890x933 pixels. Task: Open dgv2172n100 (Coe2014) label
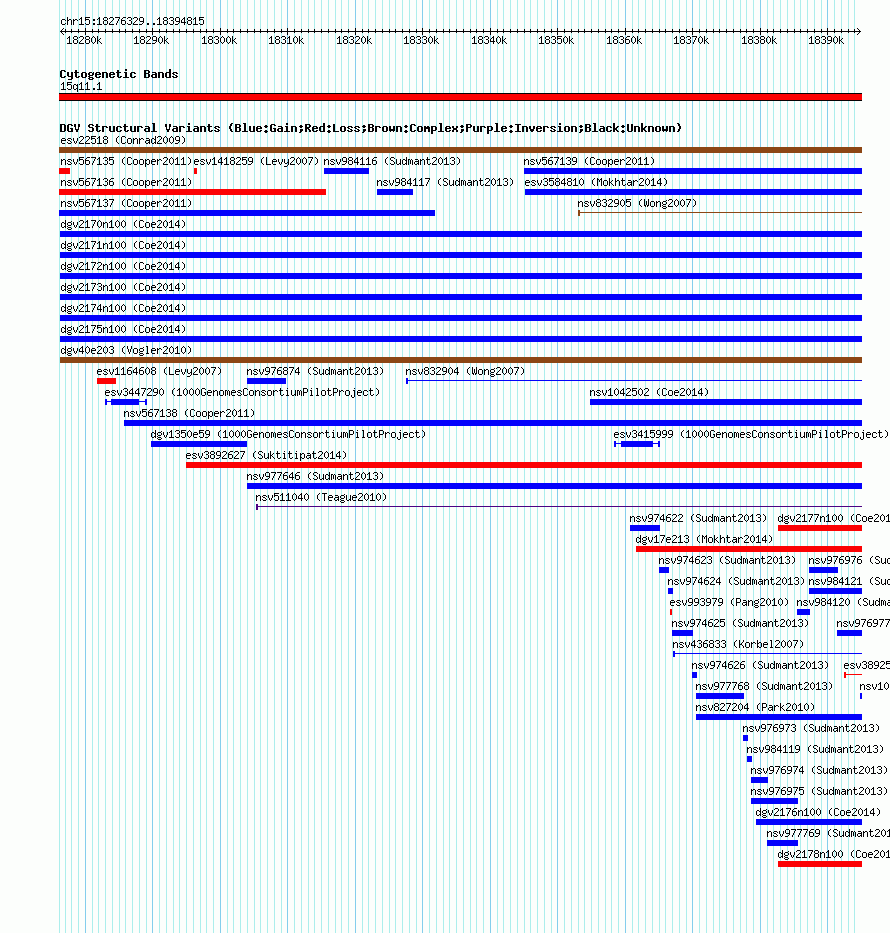[123, 266]
